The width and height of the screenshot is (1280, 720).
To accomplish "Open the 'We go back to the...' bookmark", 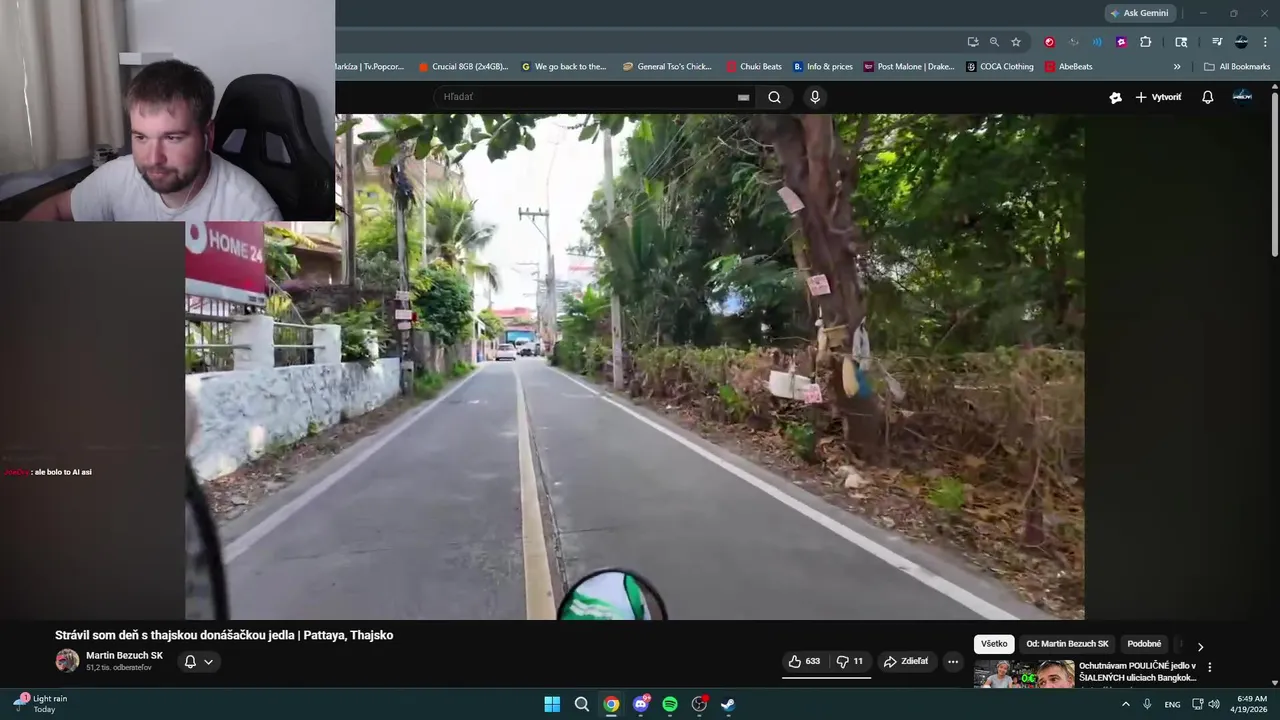I will (564, 67).
